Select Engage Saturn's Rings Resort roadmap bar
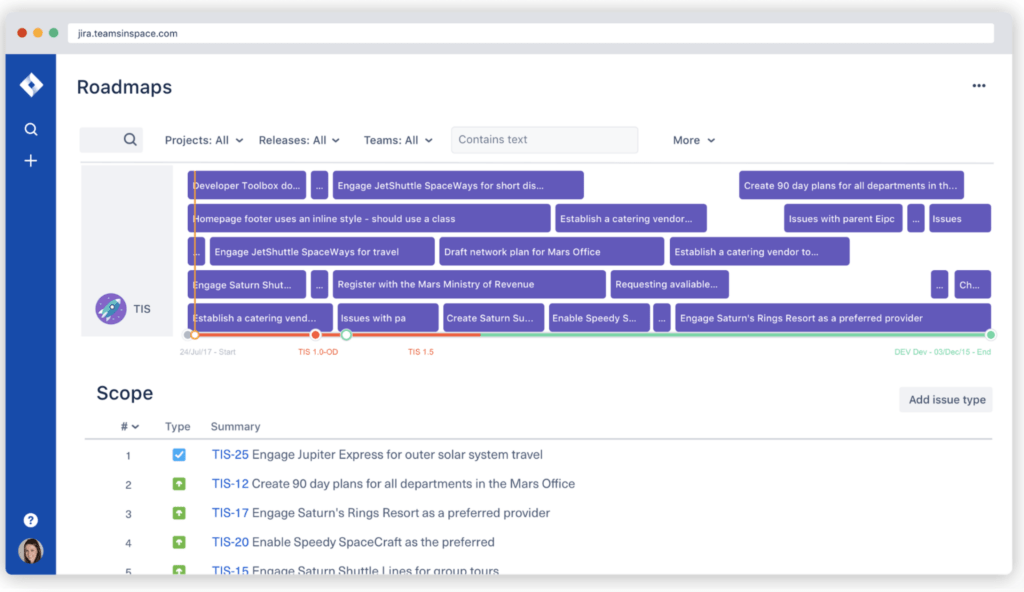This screenshot has width=1024, height=592. click(x=833, y=318)
